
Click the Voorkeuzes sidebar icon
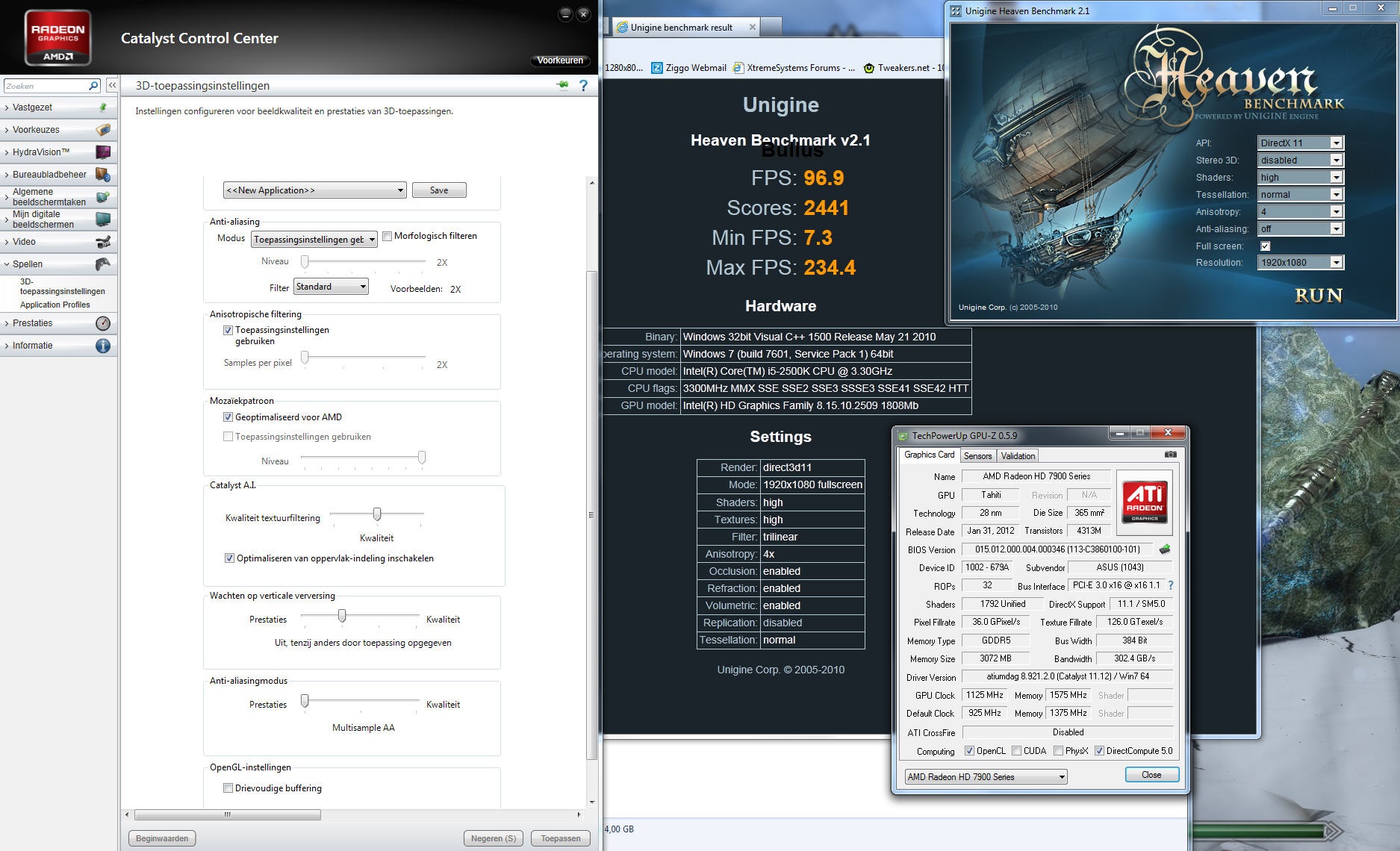coord(103,130)
